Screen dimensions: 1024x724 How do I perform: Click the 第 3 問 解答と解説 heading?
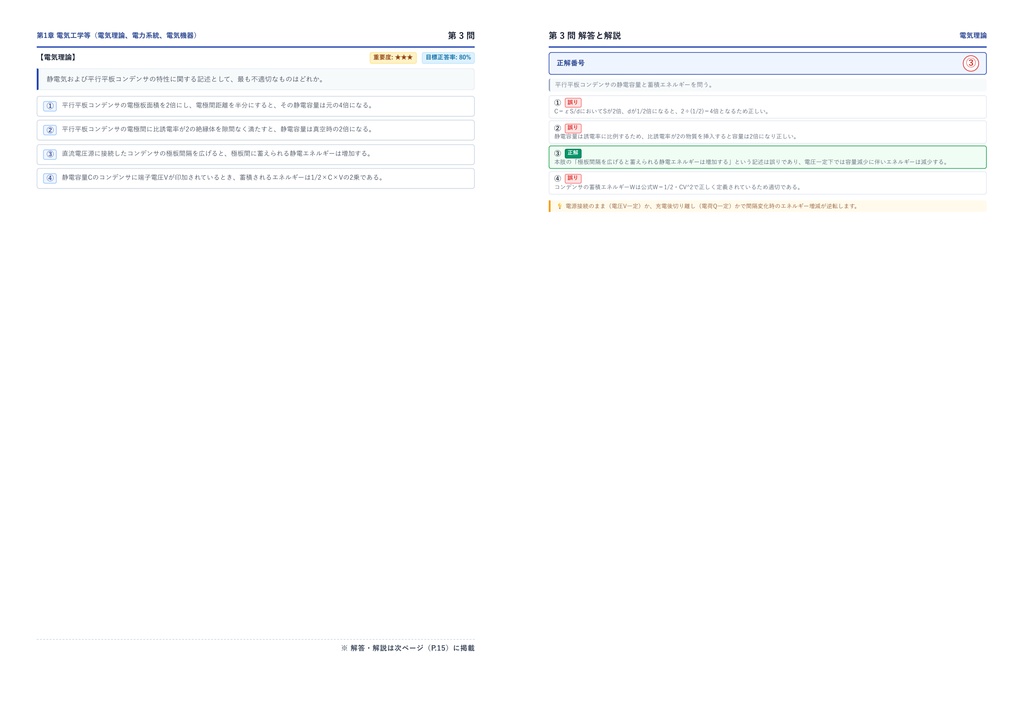584,35
